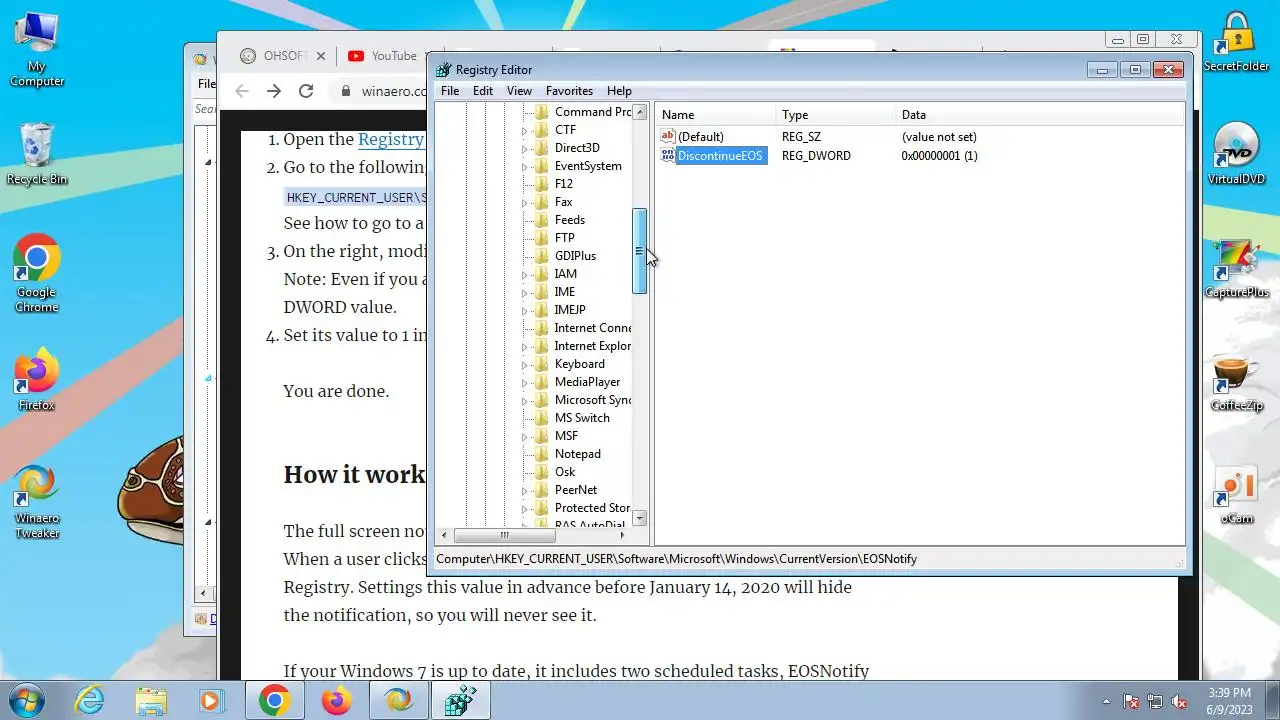This screenshot has height=720, width=1280.
Task: Open the Winaero Tweaker desktop shortcut
Action: (x=37, y=502)
